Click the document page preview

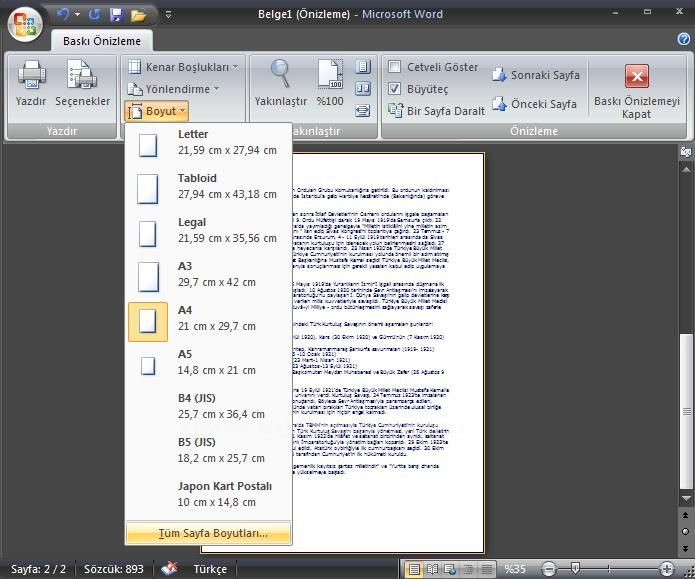388,353
